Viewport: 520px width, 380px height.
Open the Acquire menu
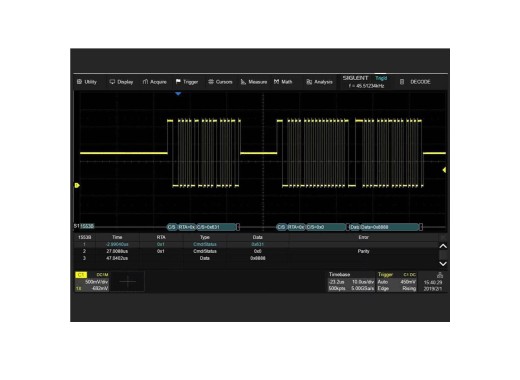155,82
